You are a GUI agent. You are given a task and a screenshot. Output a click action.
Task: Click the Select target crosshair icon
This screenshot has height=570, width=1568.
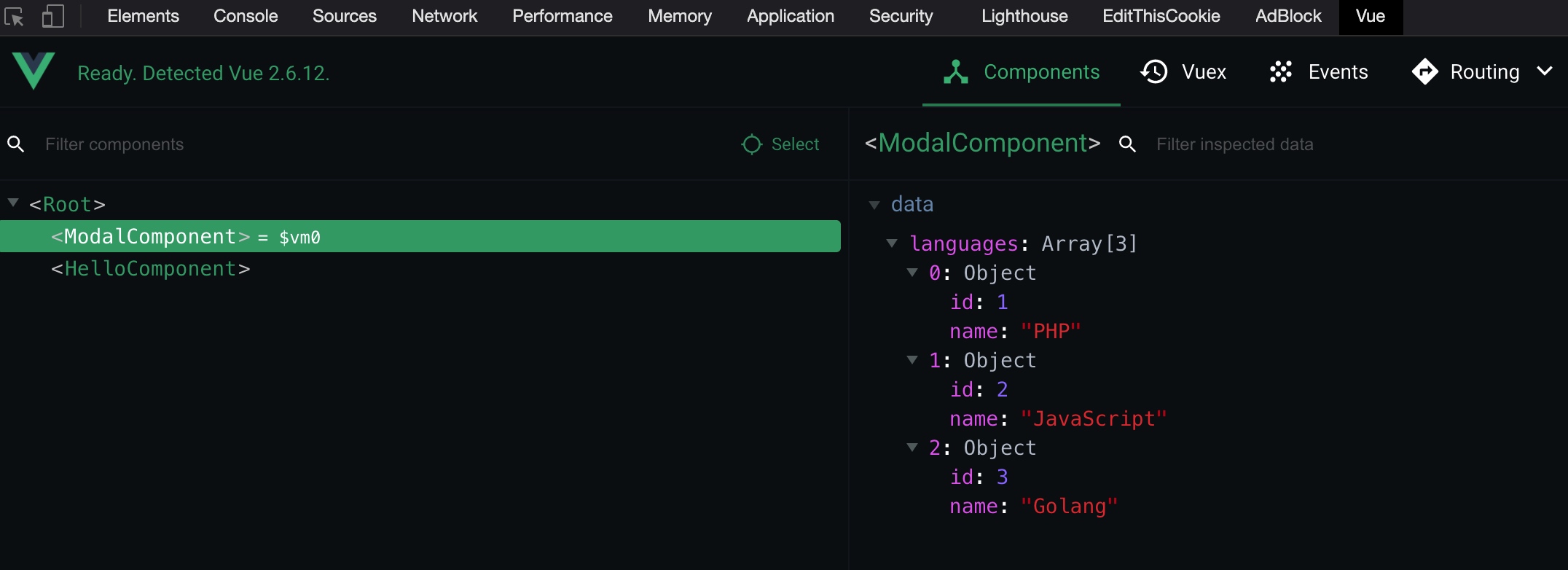(752, 144)
